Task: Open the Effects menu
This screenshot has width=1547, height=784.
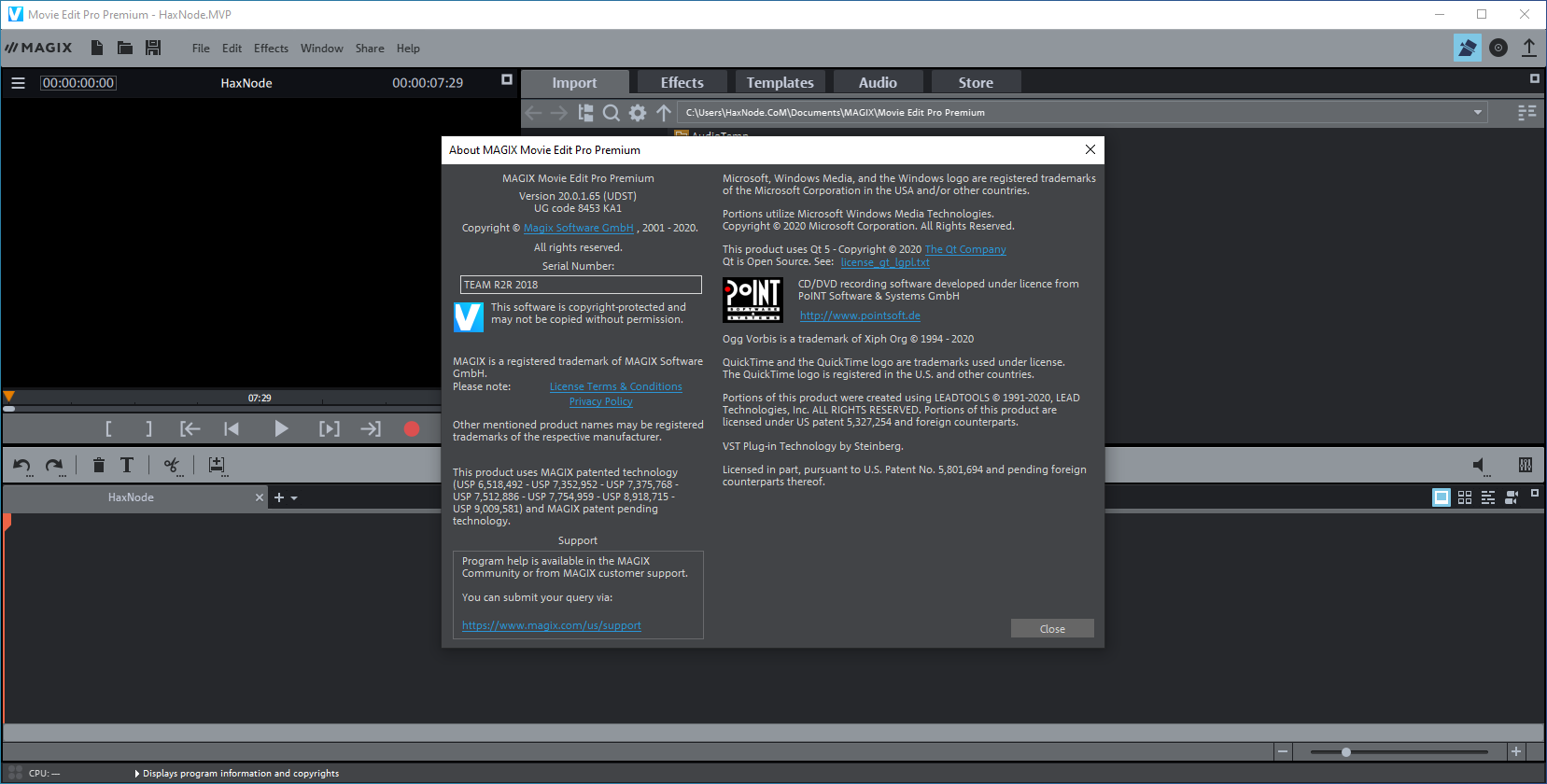Action: click(x=271, y=49)
